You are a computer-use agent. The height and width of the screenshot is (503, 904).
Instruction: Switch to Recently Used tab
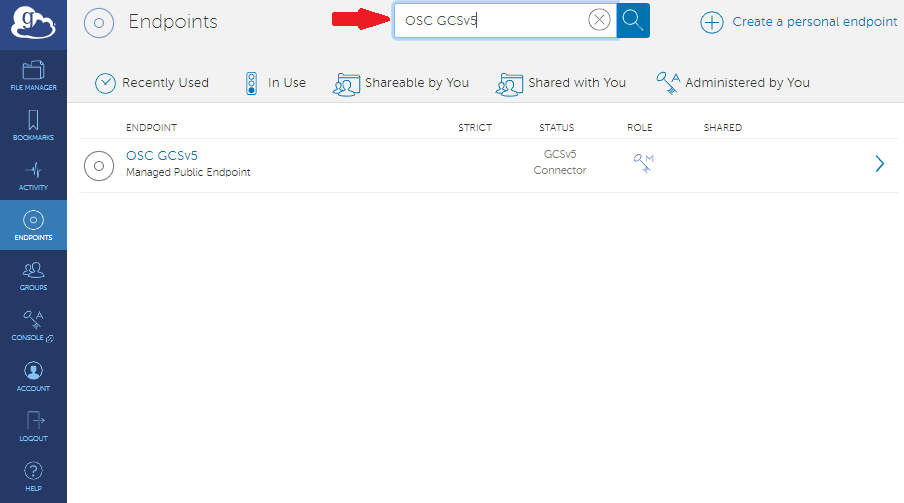pos(152,83)
